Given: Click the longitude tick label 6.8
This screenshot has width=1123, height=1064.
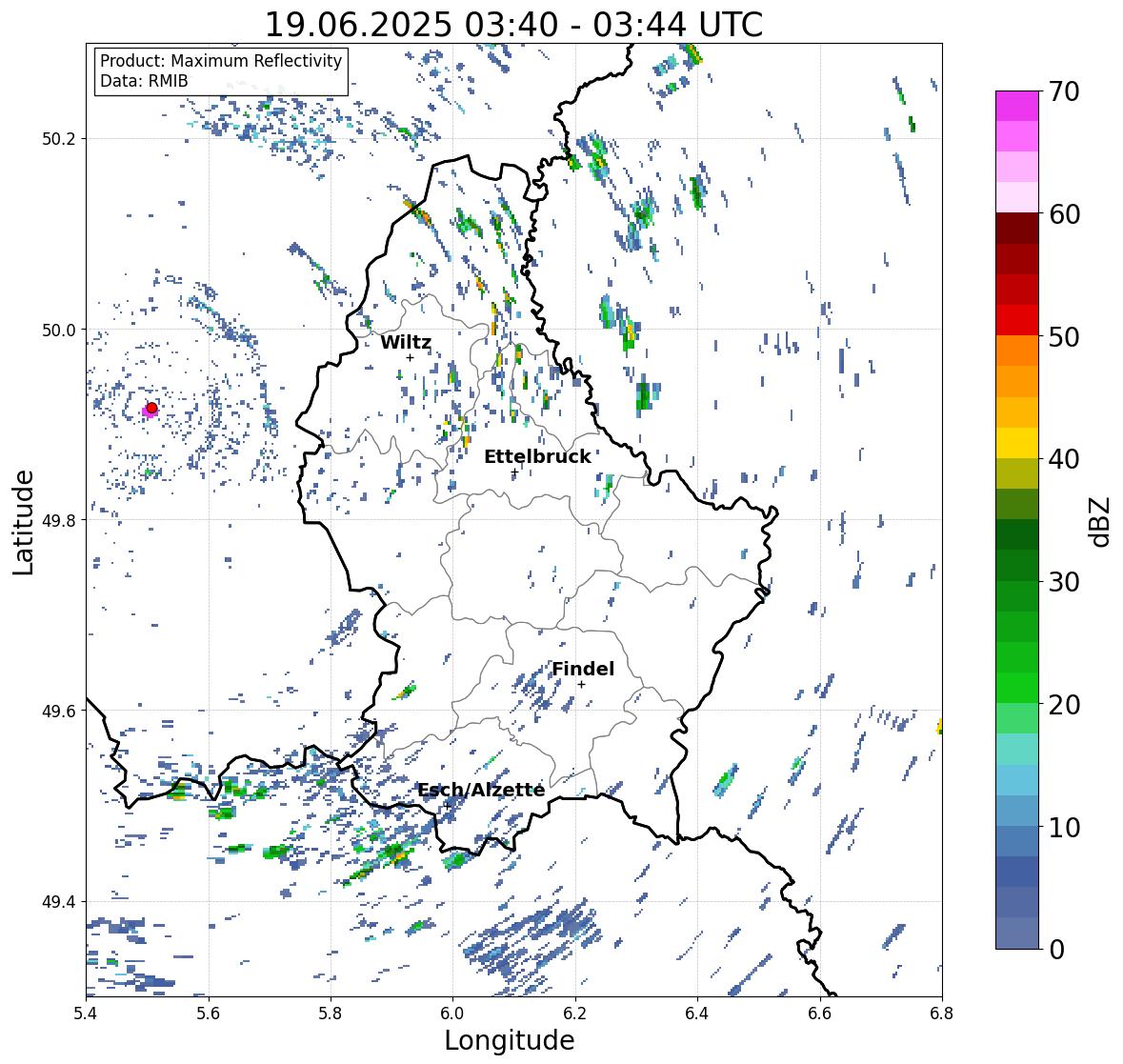Looking at the screenshot, I should coord(942,1013).
